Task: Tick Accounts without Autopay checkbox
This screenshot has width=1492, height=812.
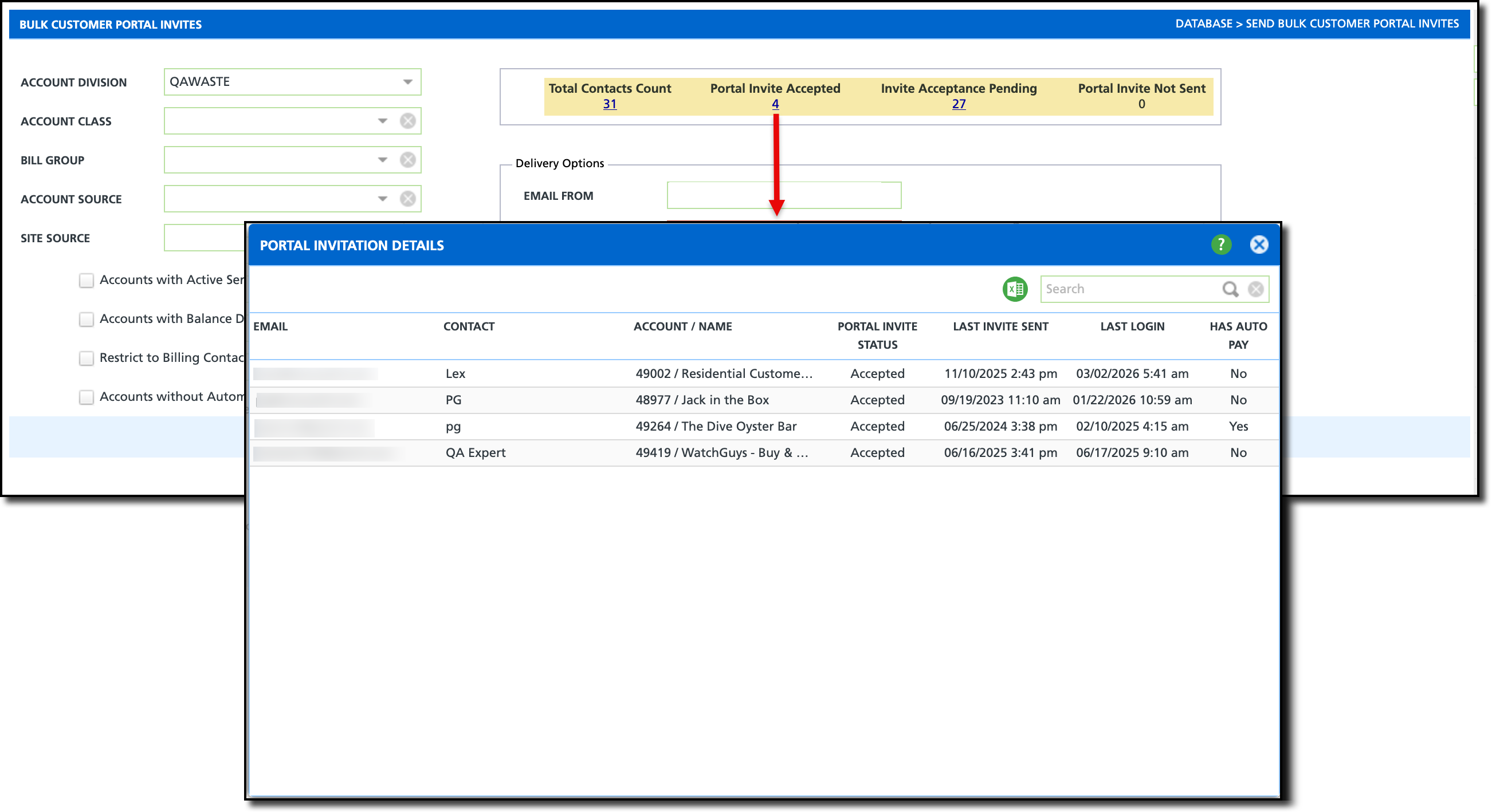Action: [87, 397]
